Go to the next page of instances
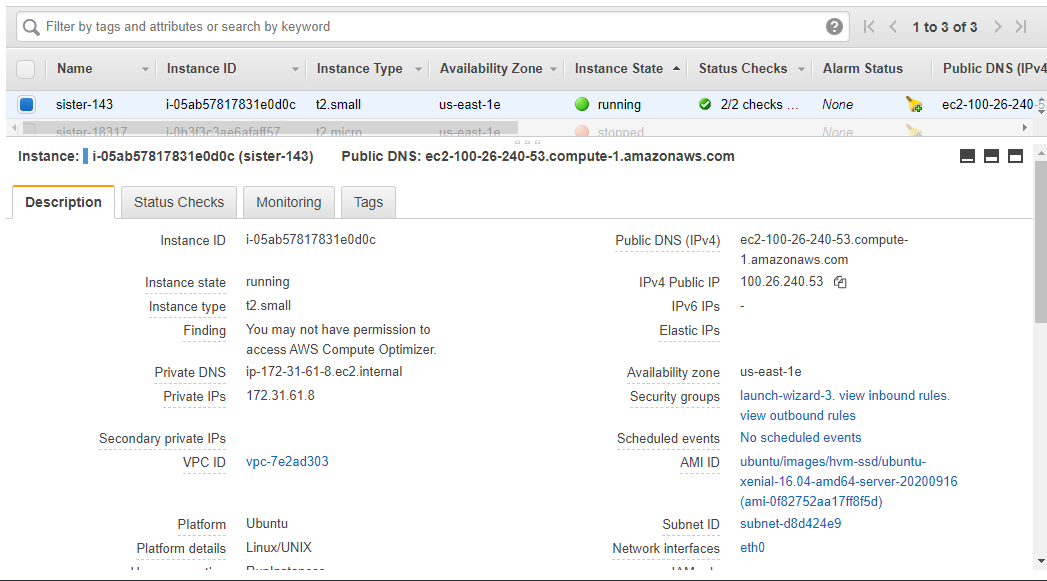Screen dimensions: 1047x581 [x=997, y=27]
